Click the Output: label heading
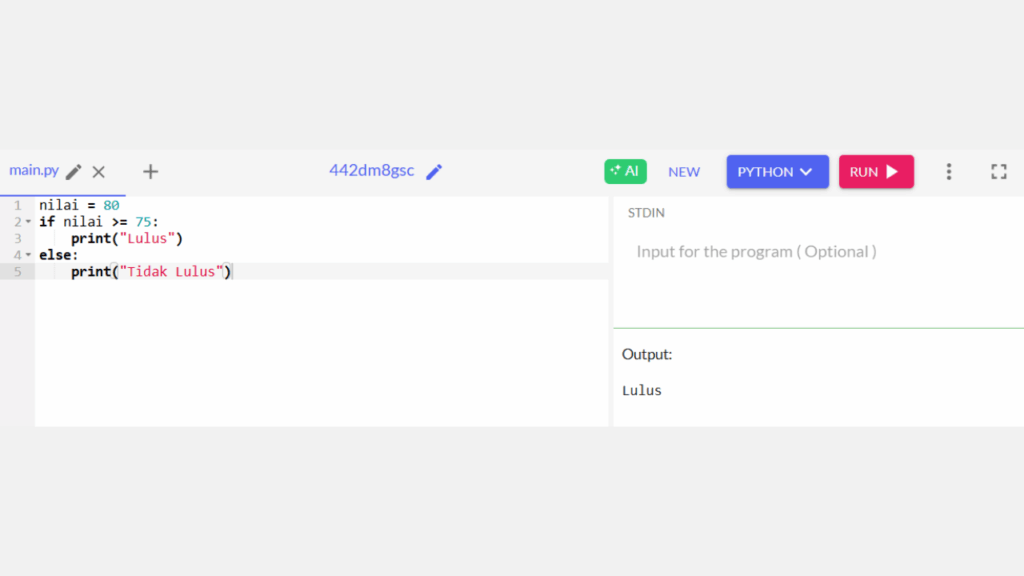This screenshot has height=576, width=1024. pyautogui.click(x=646, y=354)
